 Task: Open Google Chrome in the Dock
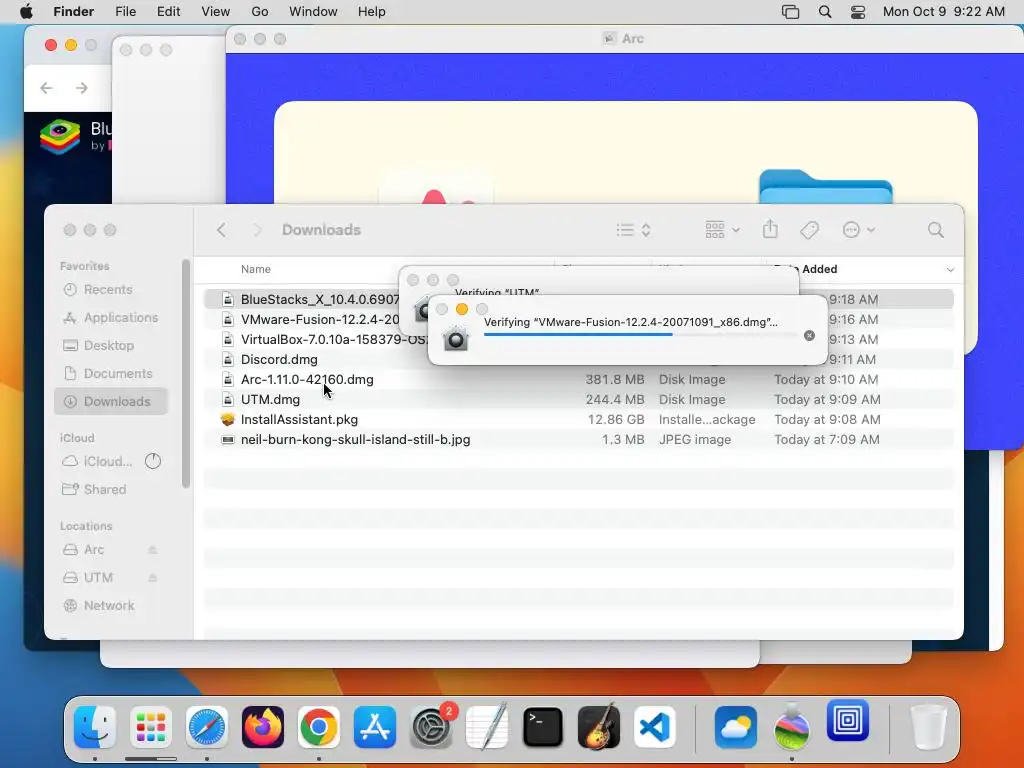(319, 727)
